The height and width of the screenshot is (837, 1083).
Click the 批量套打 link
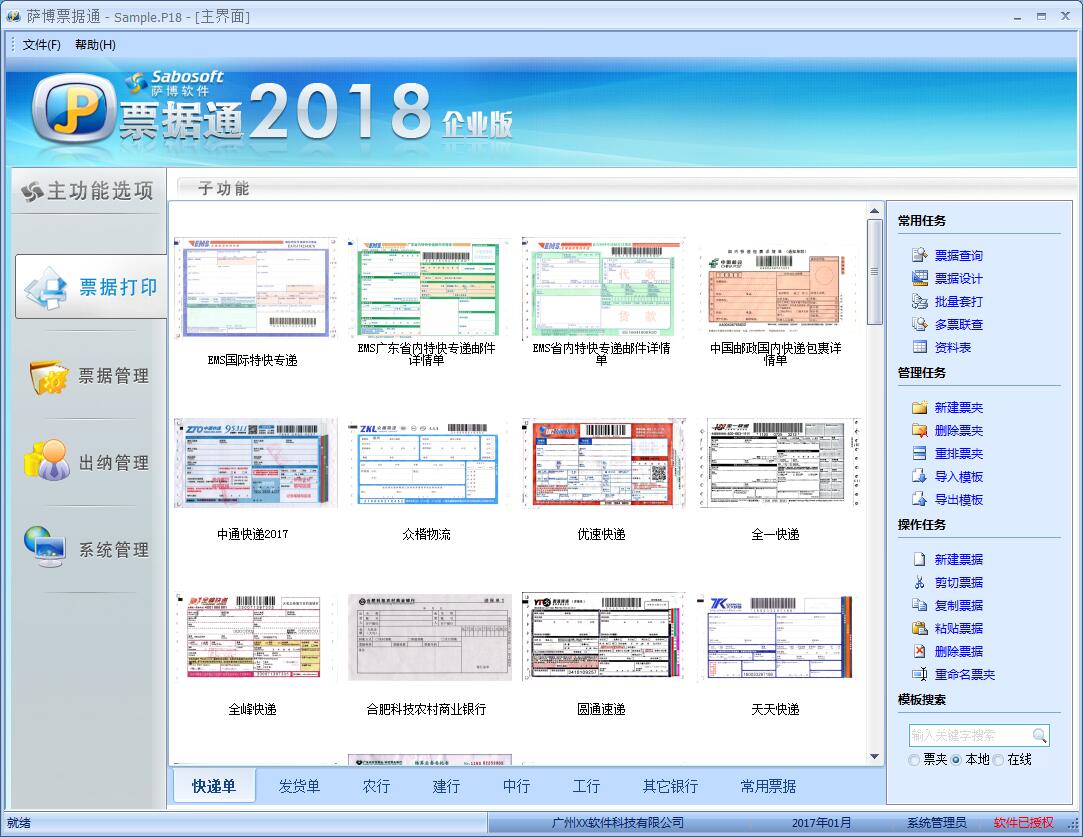tap(959, 301)
